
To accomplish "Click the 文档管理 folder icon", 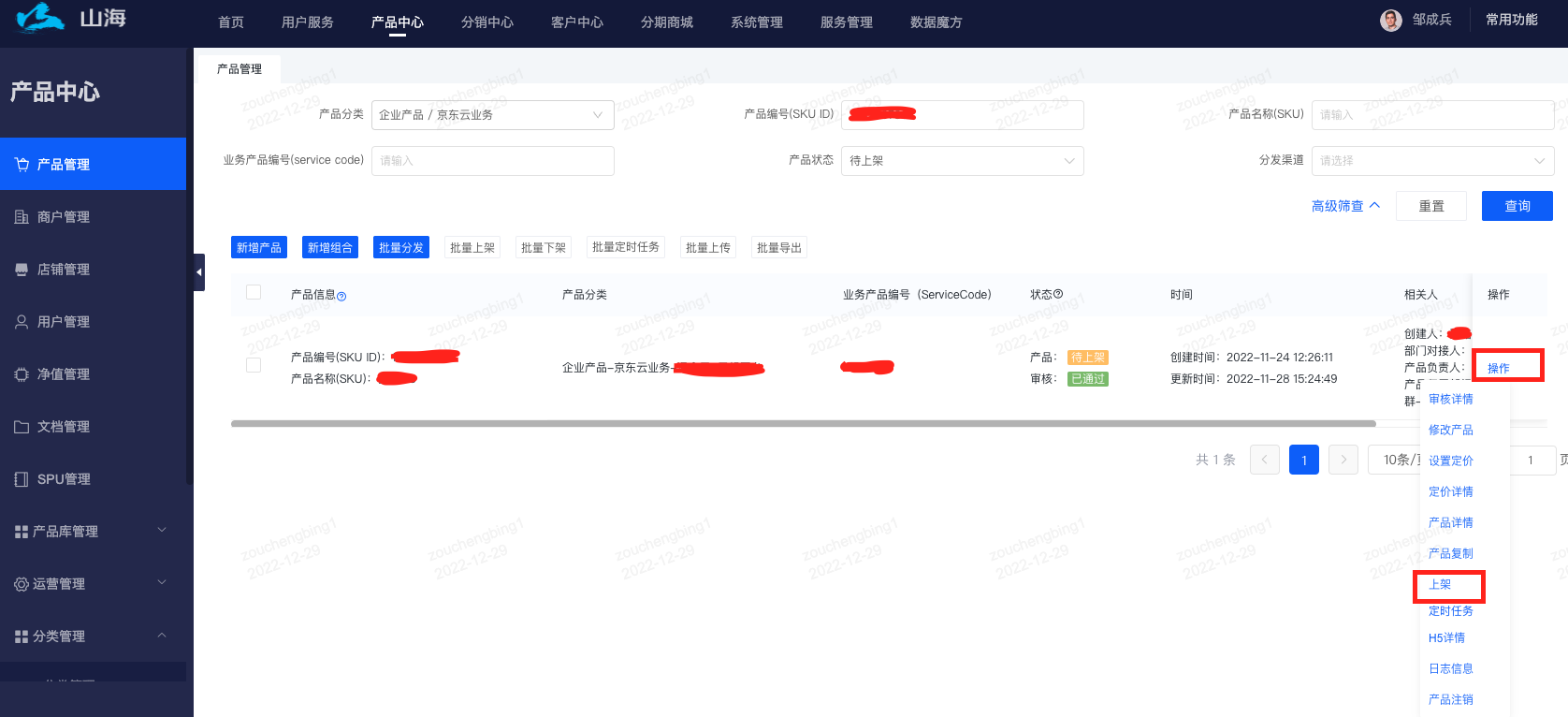I will coord(22,427).
